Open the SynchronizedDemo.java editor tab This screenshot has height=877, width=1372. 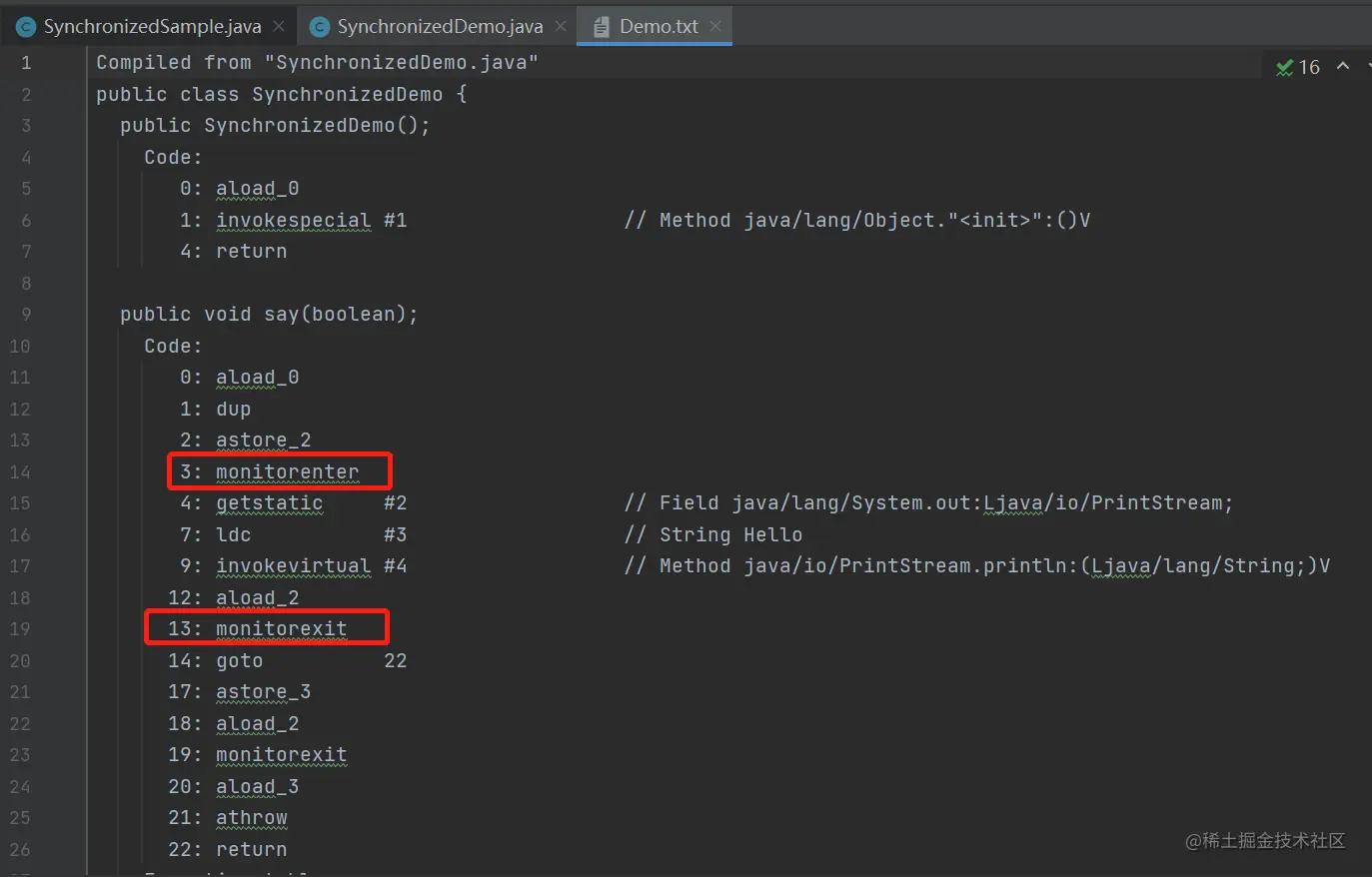[440, 27]
